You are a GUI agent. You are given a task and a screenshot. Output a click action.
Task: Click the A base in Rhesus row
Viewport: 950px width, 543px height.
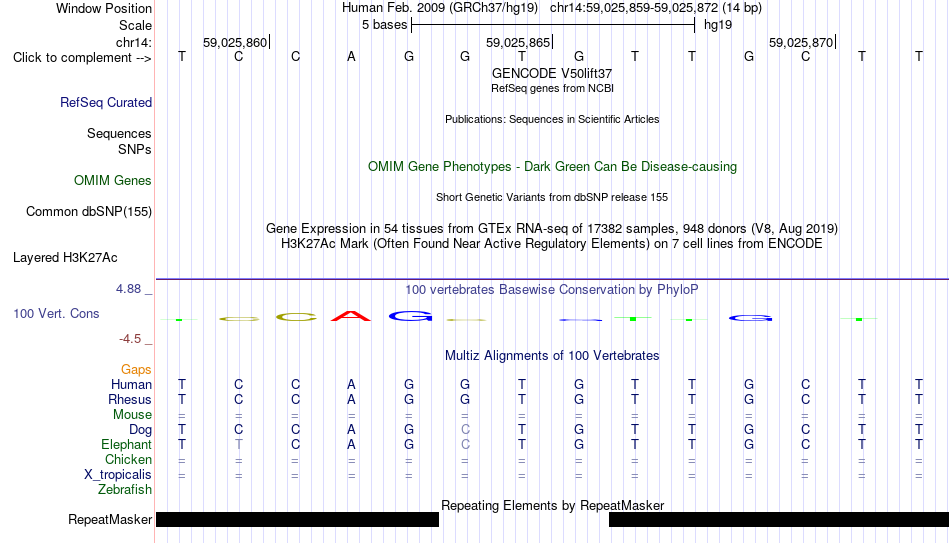tap(351, 400)
